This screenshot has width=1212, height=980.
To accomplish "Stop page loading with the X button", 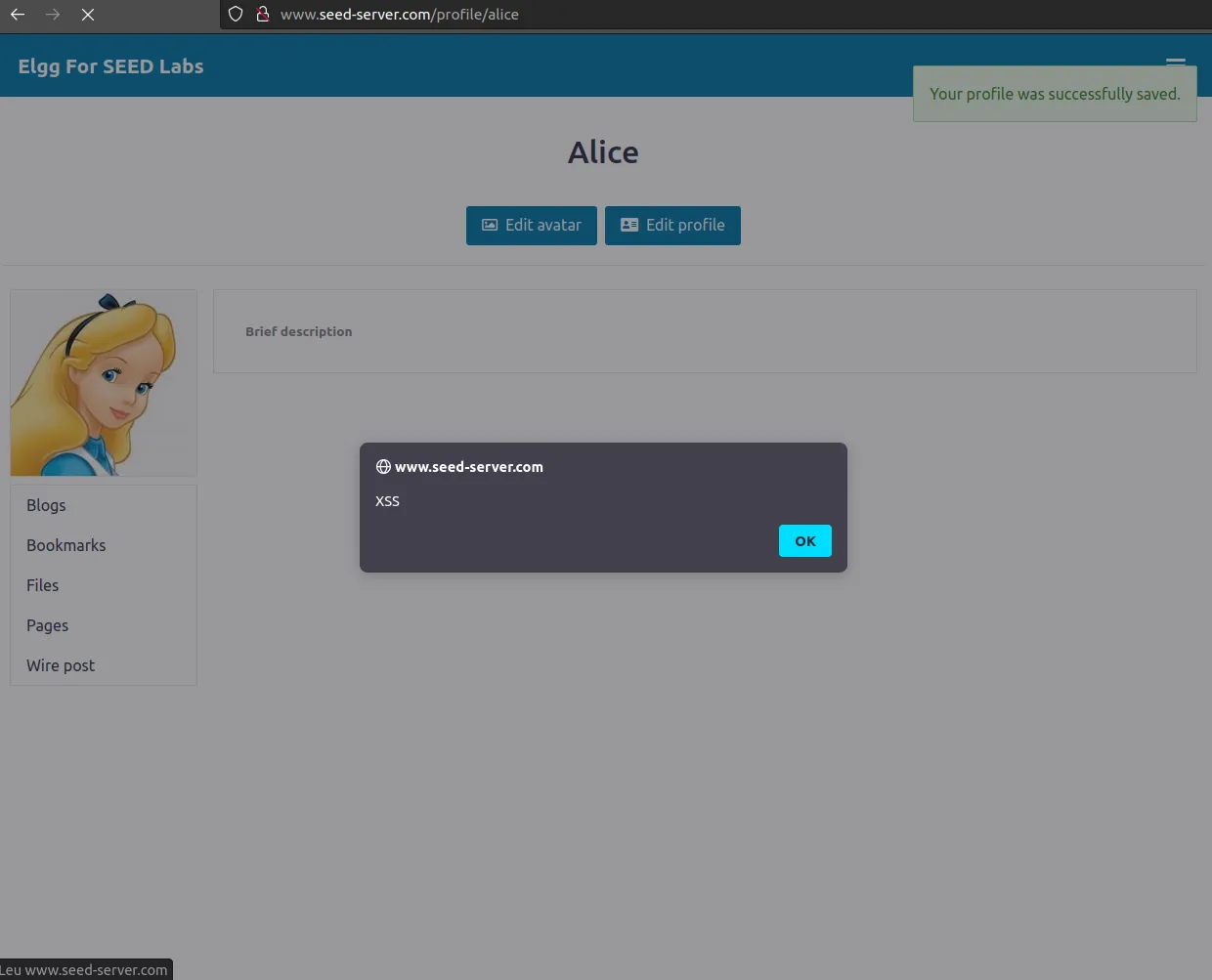I will (x=88, y=15).
